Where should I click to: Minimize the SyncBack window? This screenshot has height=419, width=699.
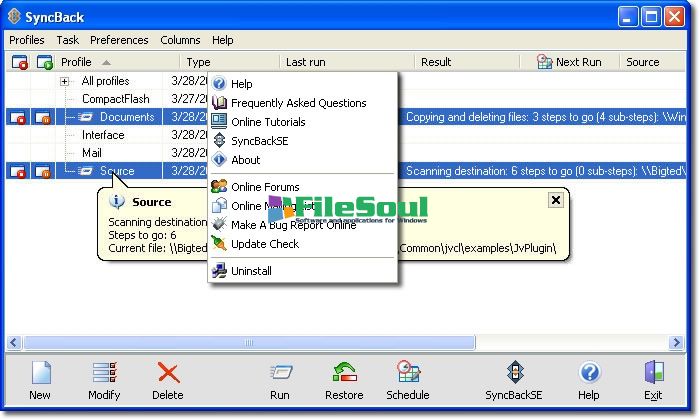(x=628, y=17)
